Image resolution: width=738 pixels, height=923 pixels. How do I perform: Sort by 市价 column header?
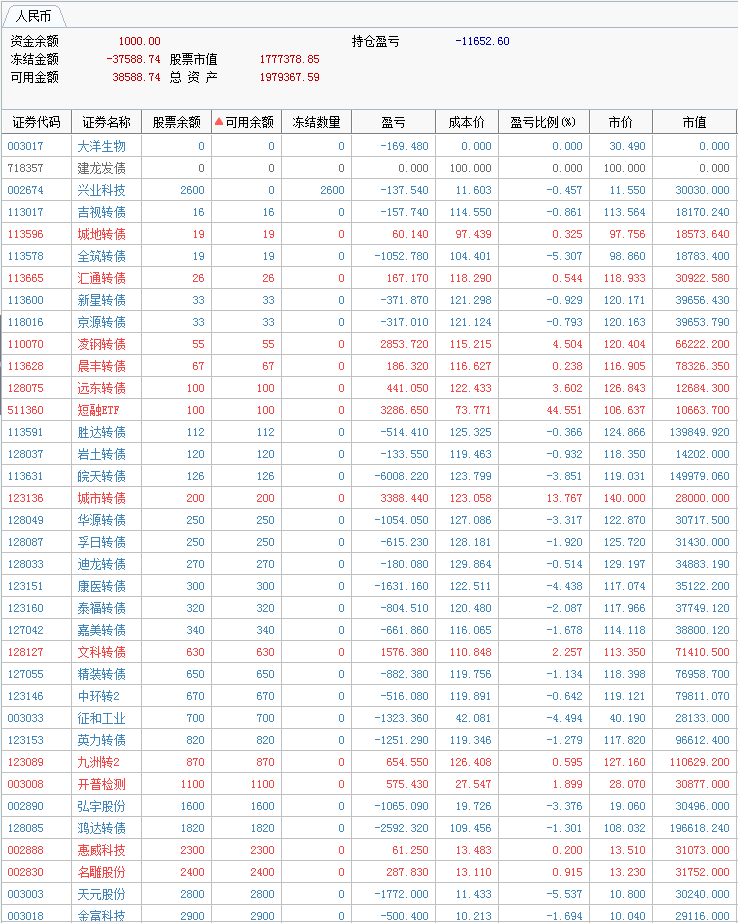pos(621,122)
